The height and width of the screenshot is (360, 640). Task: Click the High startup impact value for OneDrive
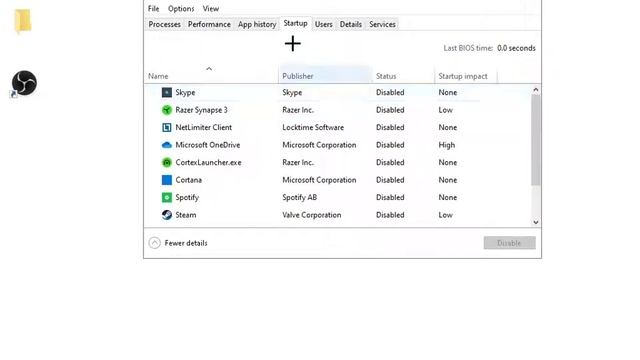coord(447,145)
